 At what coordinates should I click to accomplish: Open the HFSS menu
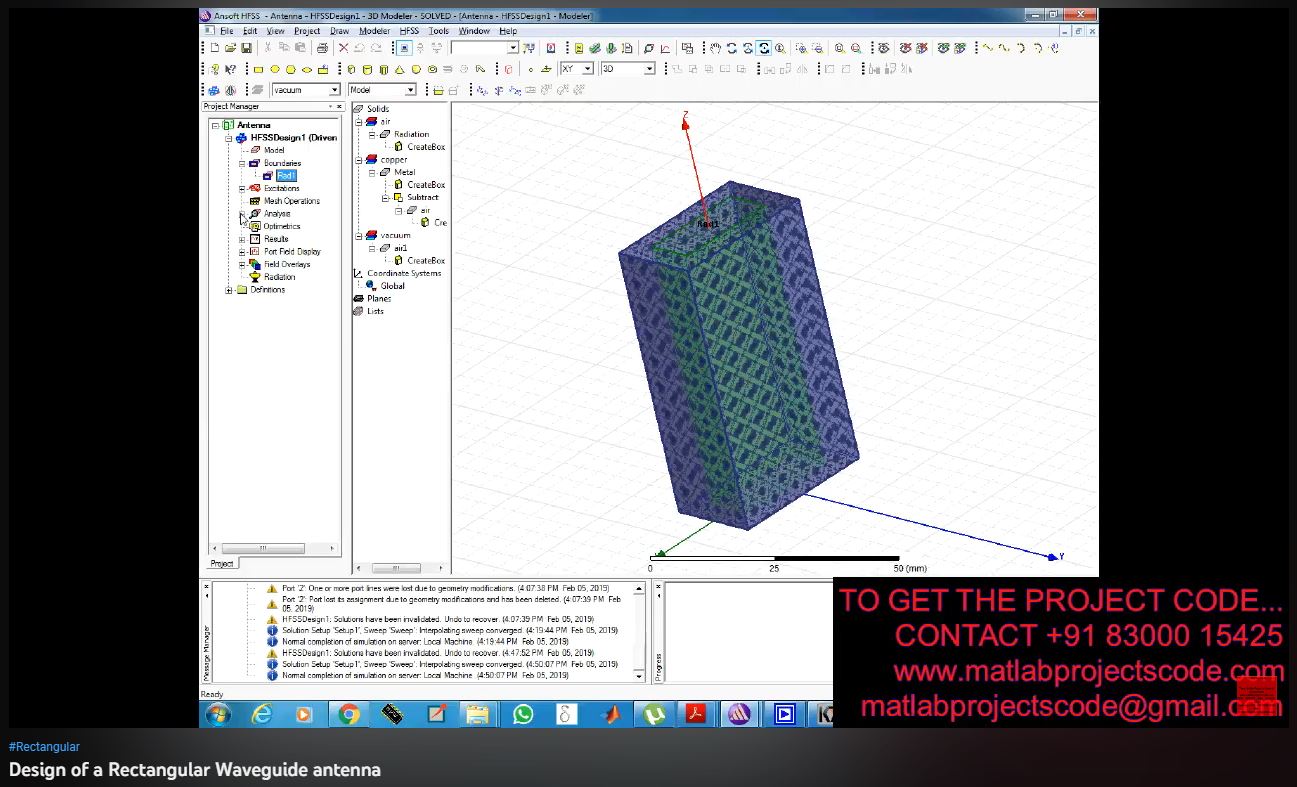point(409,31)
